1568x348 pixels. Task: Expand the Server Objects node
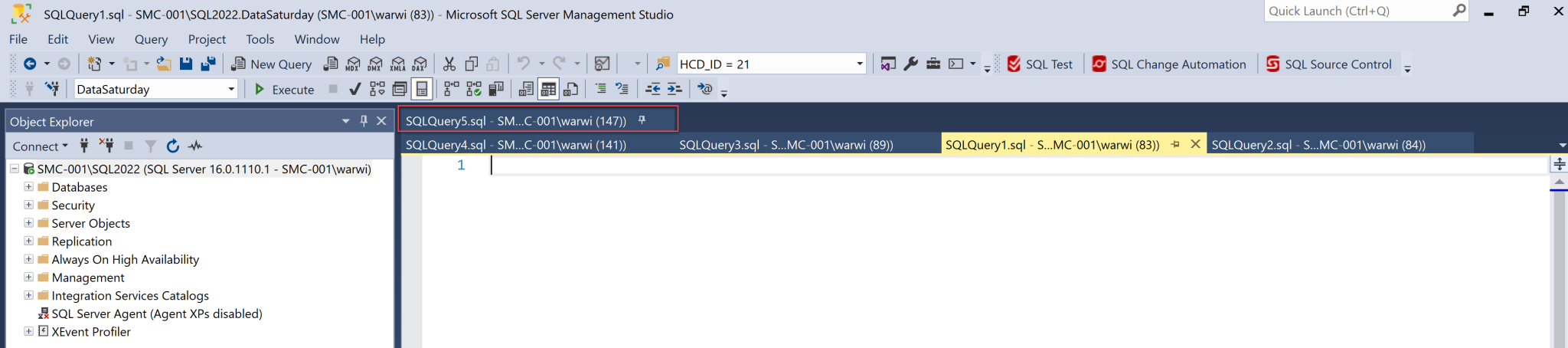click(28, 223)
